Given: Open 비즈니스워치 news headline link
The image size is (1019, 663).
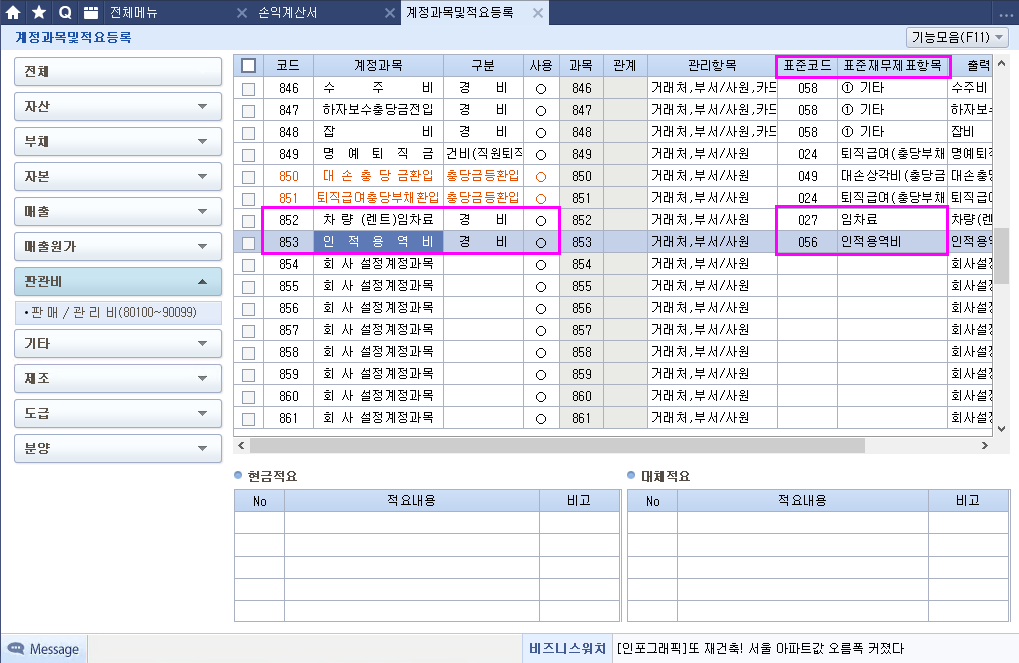Looking at the screenshot, I should (760, 649).
